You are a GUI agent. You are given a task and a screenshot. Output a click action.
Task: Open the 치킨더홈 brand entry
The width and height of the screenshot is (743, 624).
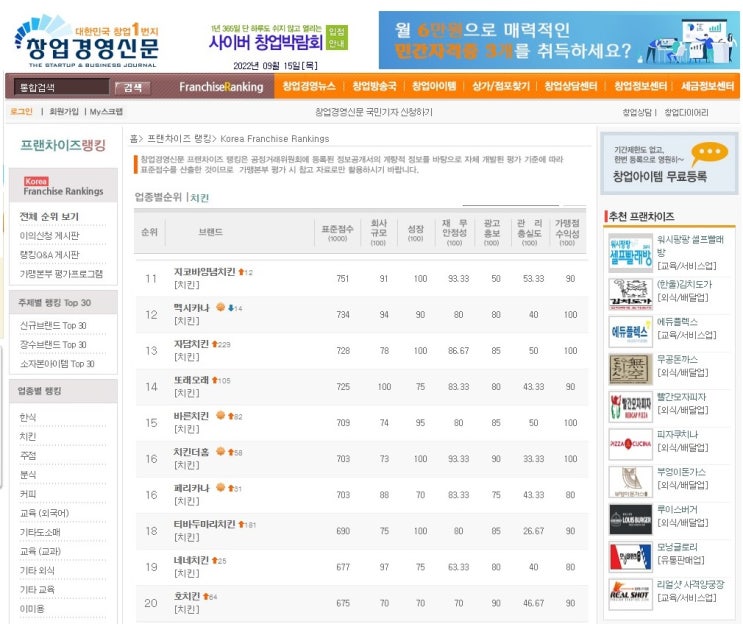pos(191,452)
